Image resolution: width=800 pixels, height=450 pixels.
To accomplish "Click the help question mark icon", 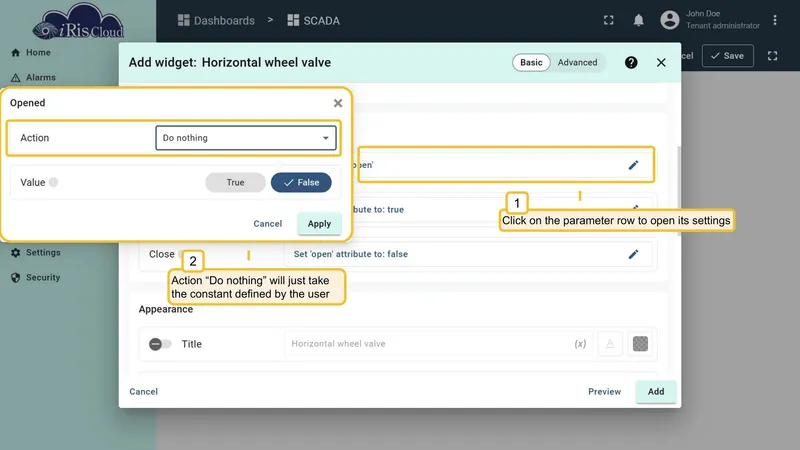I will (631, 62).
